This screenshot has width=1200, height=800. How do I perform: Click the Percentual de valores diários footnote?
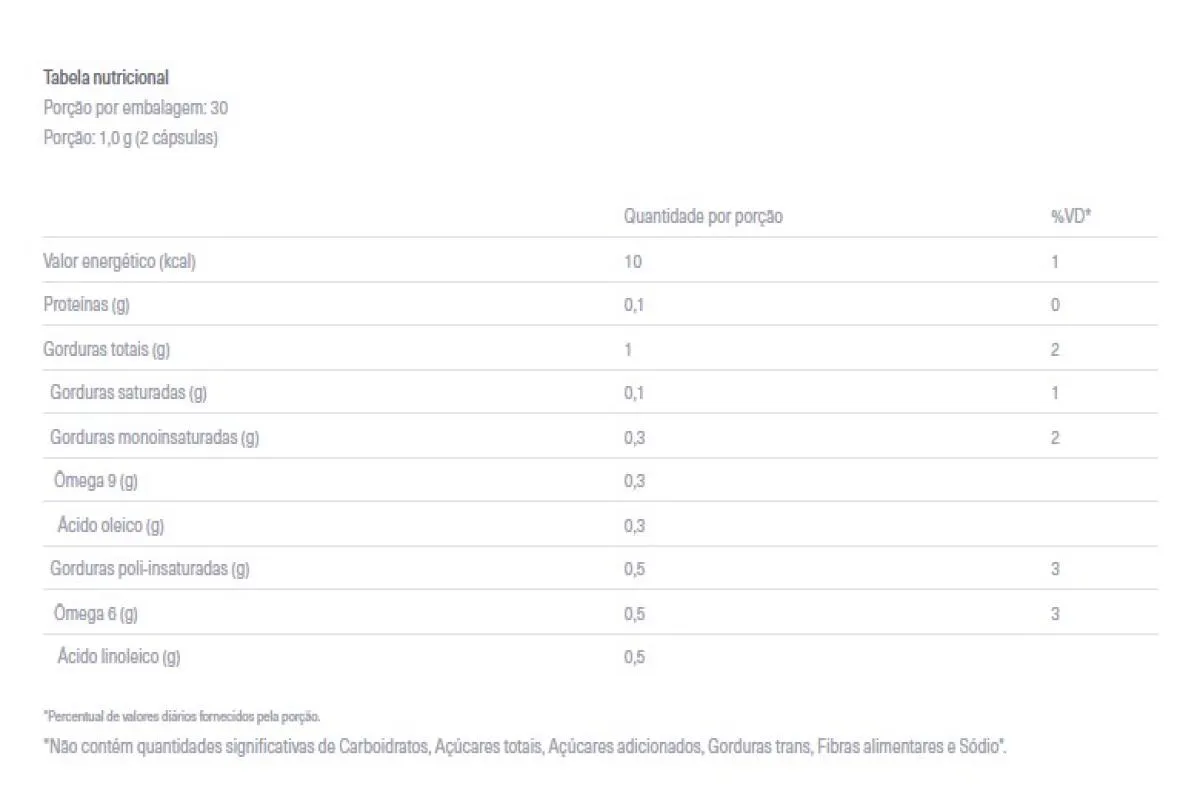coord(182,716)
